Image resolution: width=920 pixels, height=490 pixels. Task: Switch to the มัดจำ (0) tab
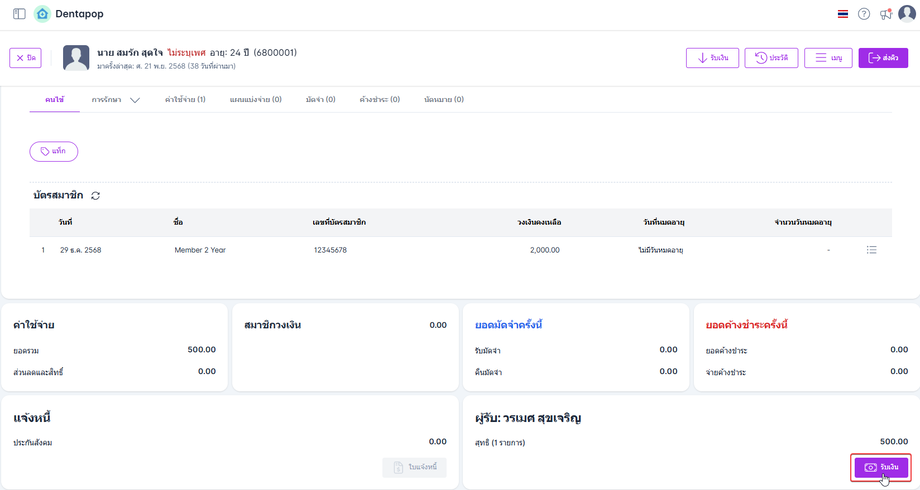tap(320, 100)
